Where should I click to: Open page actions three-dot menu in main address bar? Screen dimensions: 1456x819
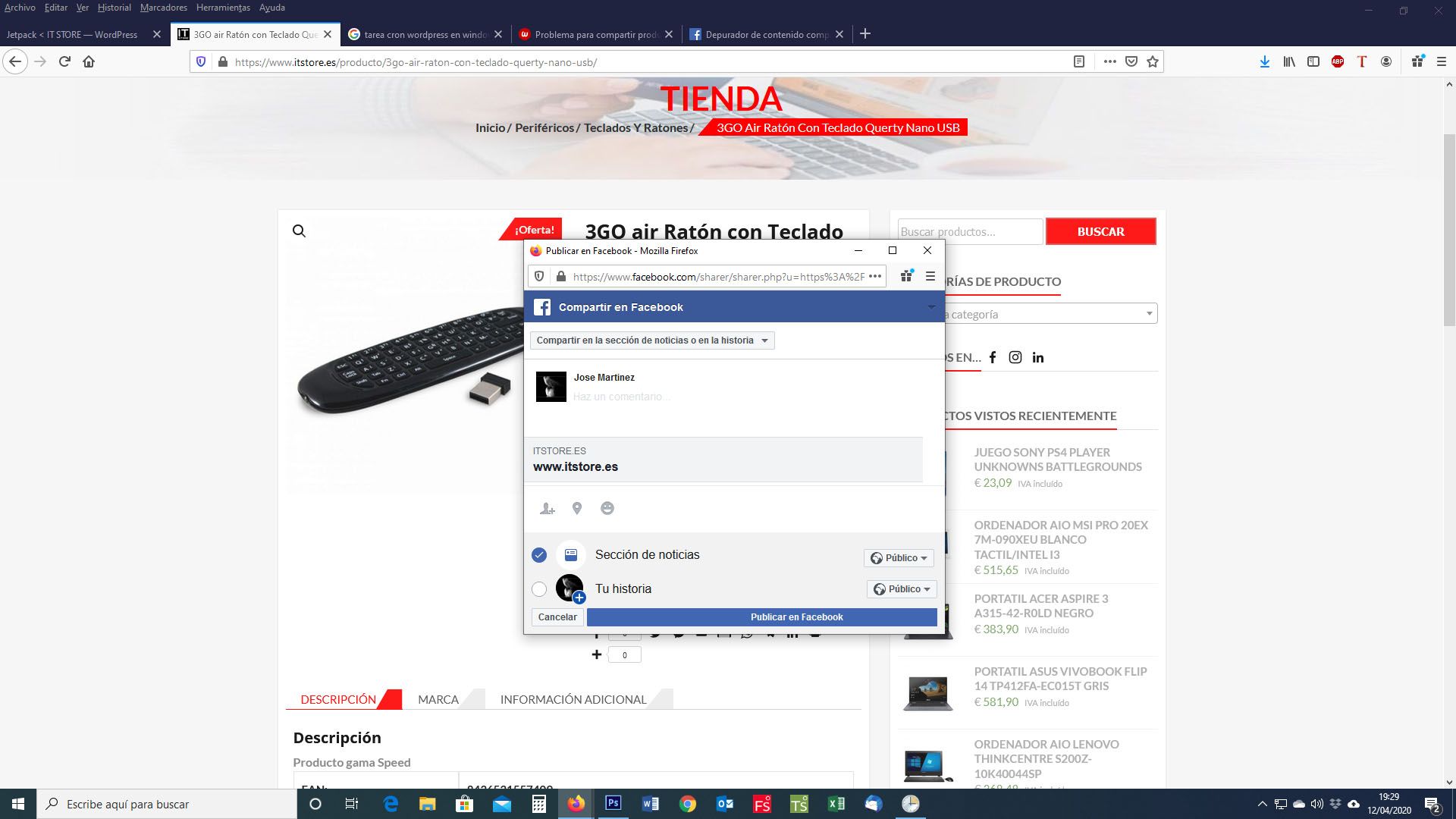click(1109, 61)
